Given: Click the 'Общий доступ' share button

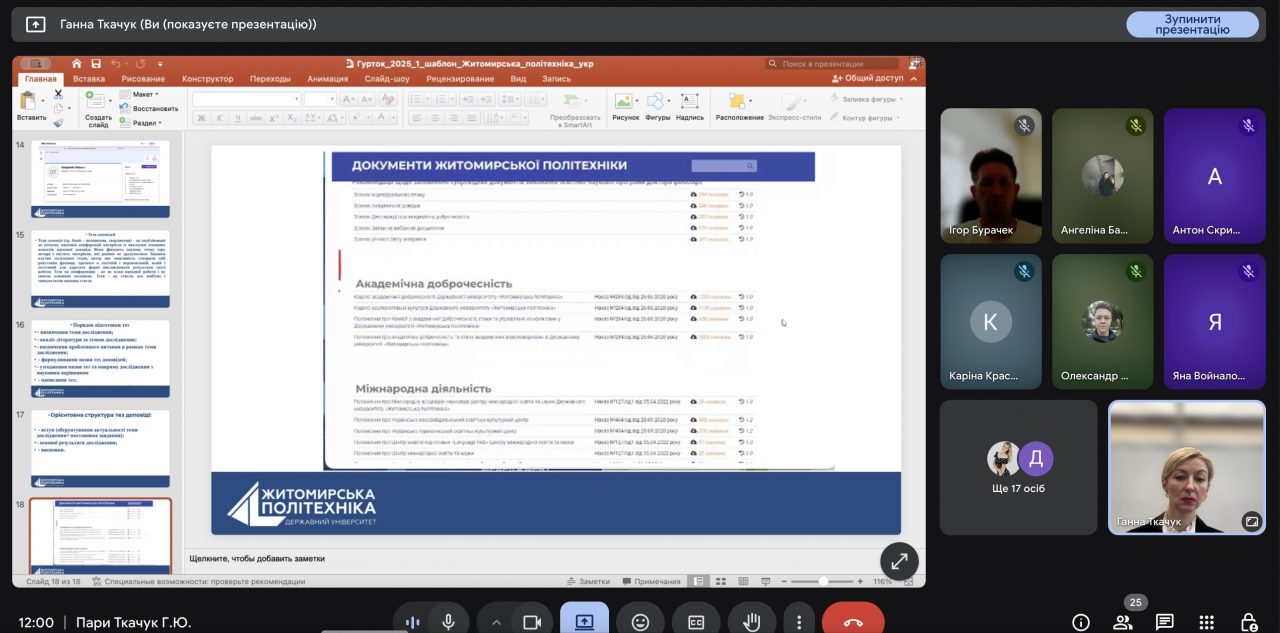Looking at the screenshot, I should [x=868, y=78].
